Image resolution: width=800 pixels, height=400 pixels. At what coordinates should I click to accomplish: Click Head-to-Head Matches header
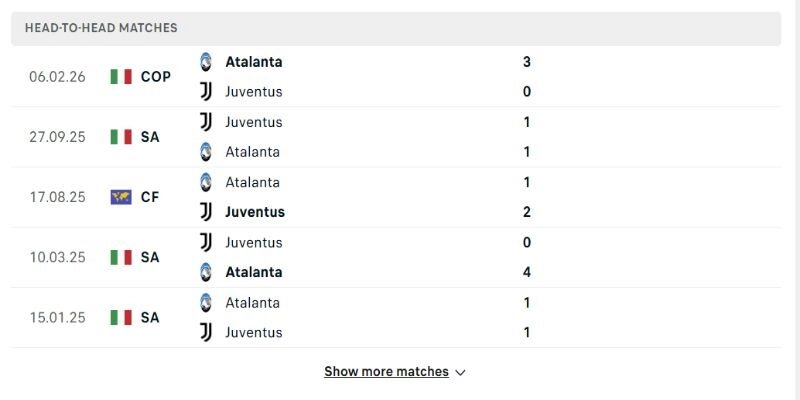102,28
